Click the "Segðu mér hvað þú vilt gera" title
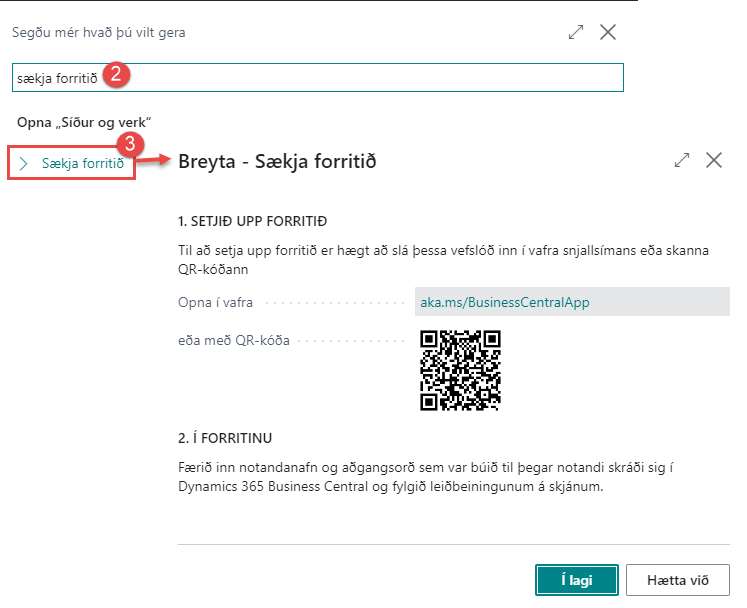 tap(98, 32)
